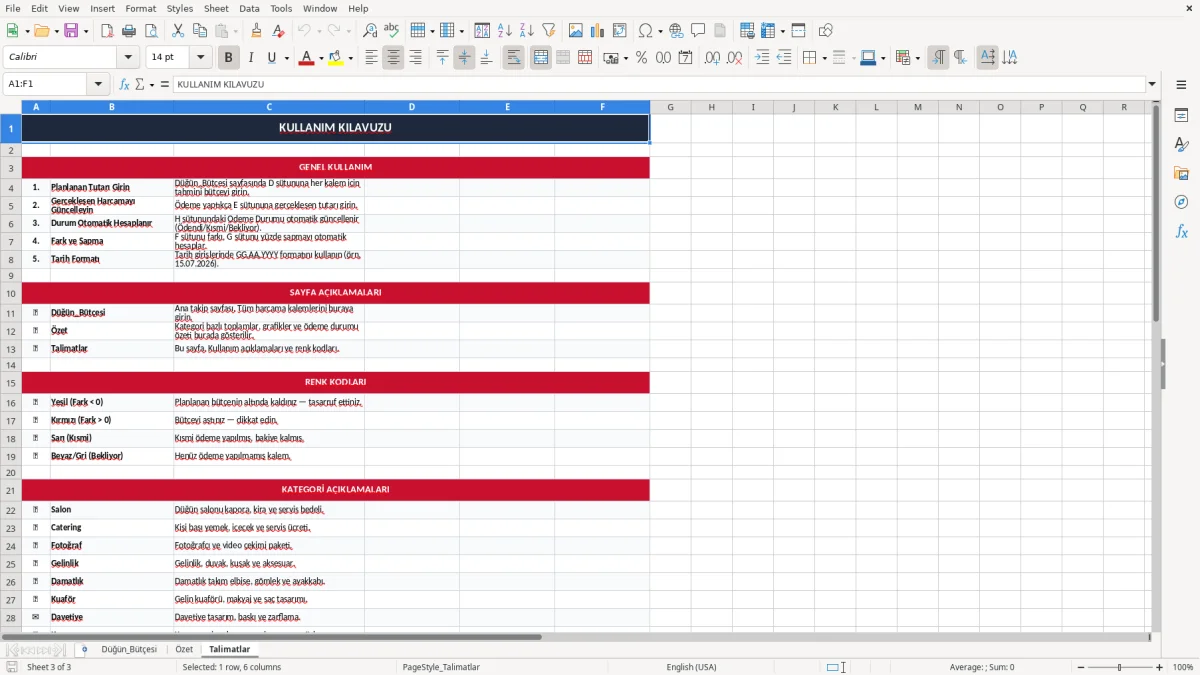Image resolution: width=1200 pixels, height=675 pixels.
Task: Click the Save document icon
Action: (x=71, y=31)
